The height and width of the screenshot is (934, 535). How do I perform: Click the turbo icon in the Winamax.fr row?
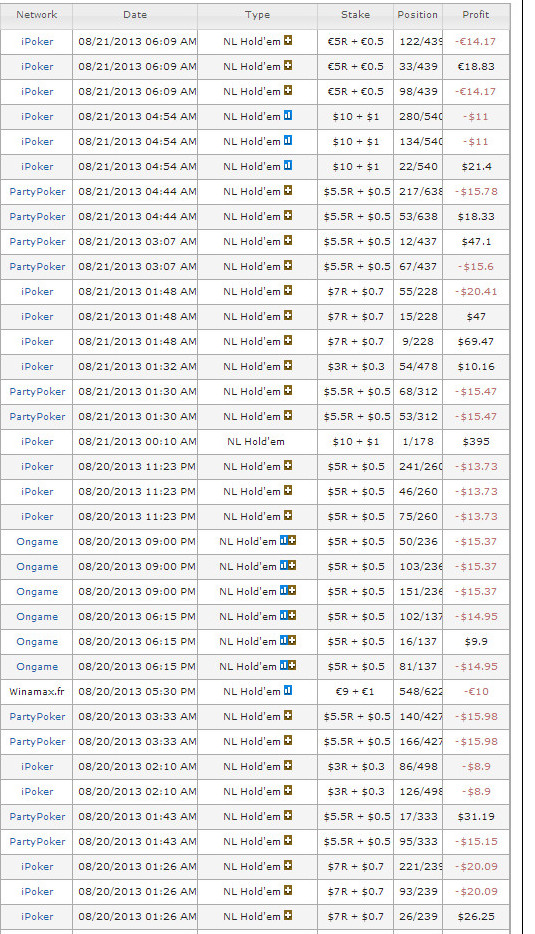pyautogui.click(x=288, y=691)
